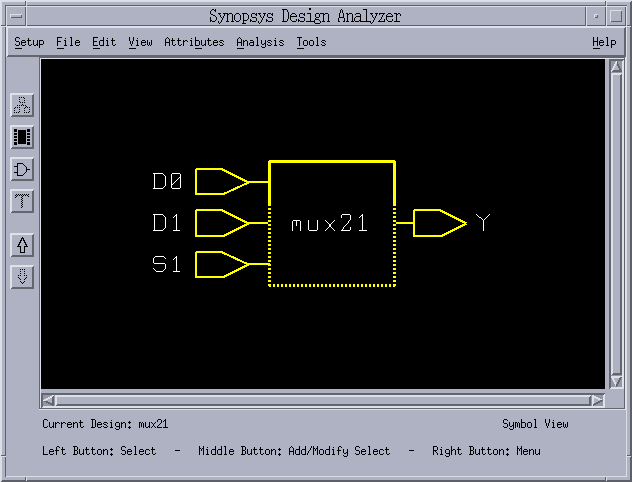Click the D0 port label text

pos(167,181)
